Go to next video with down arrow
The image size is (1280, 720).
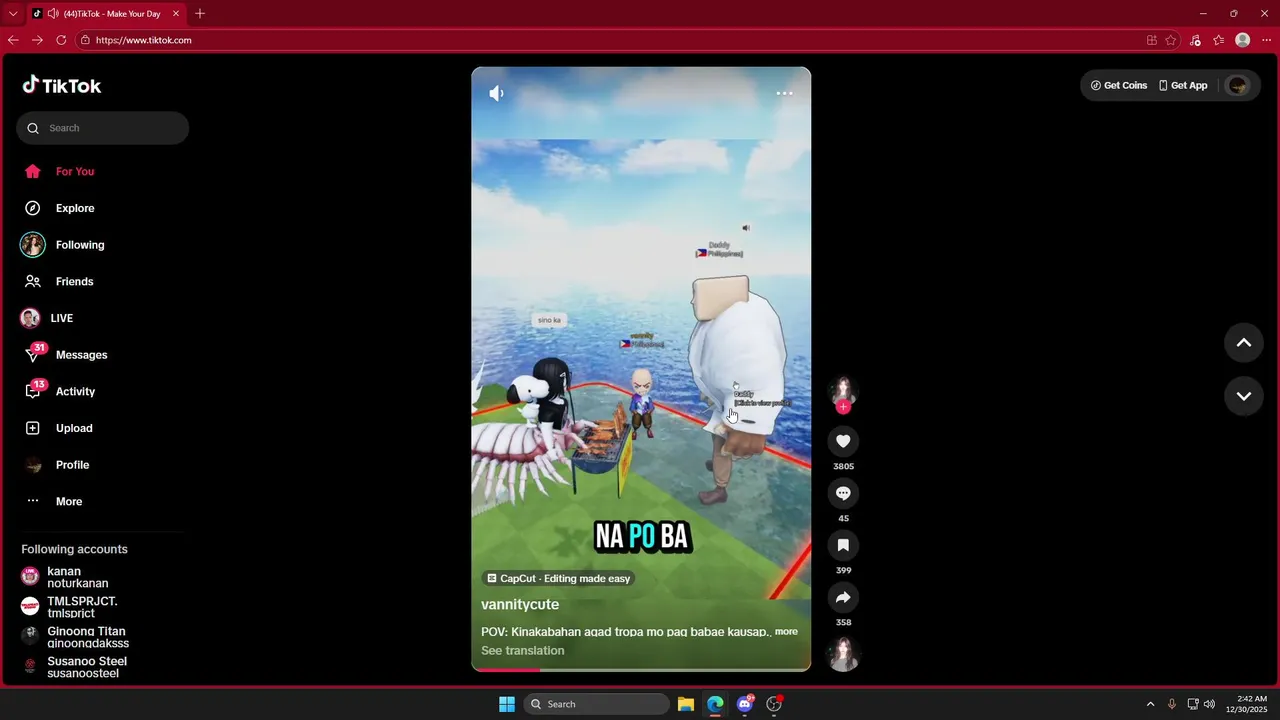pos(1244,396)
